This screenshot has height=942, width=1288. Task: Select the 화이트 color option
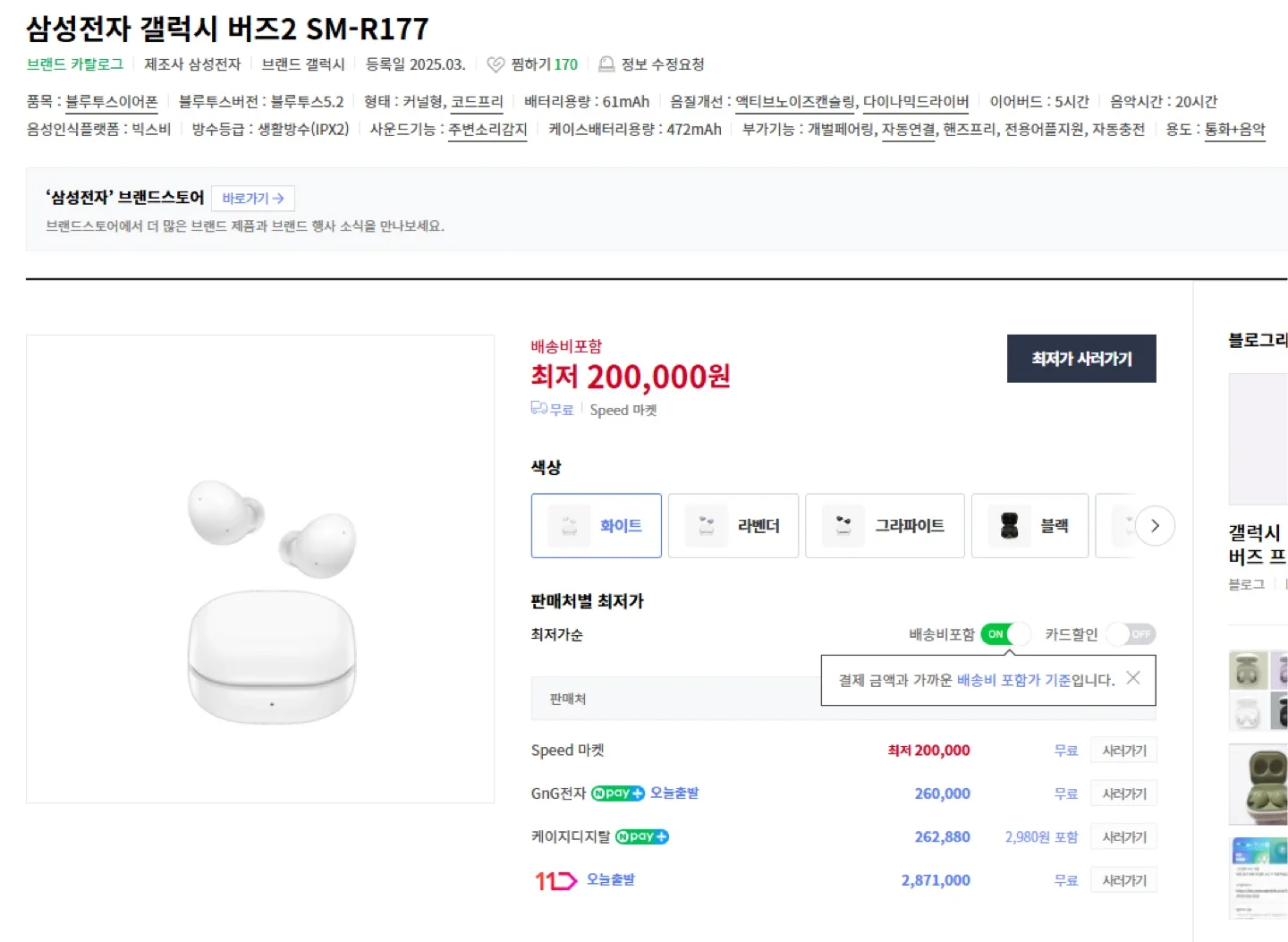[597, 526]
